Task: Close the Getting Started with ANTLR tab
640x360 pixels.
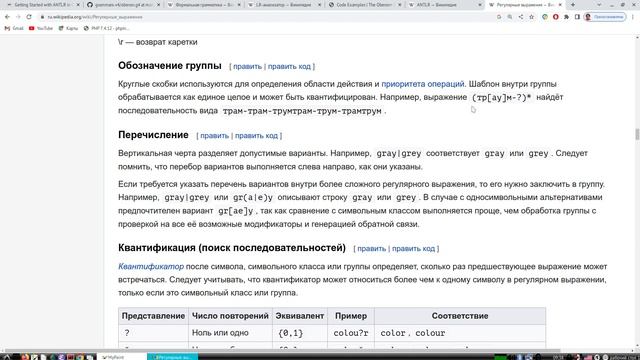Action: pos(78,5)
